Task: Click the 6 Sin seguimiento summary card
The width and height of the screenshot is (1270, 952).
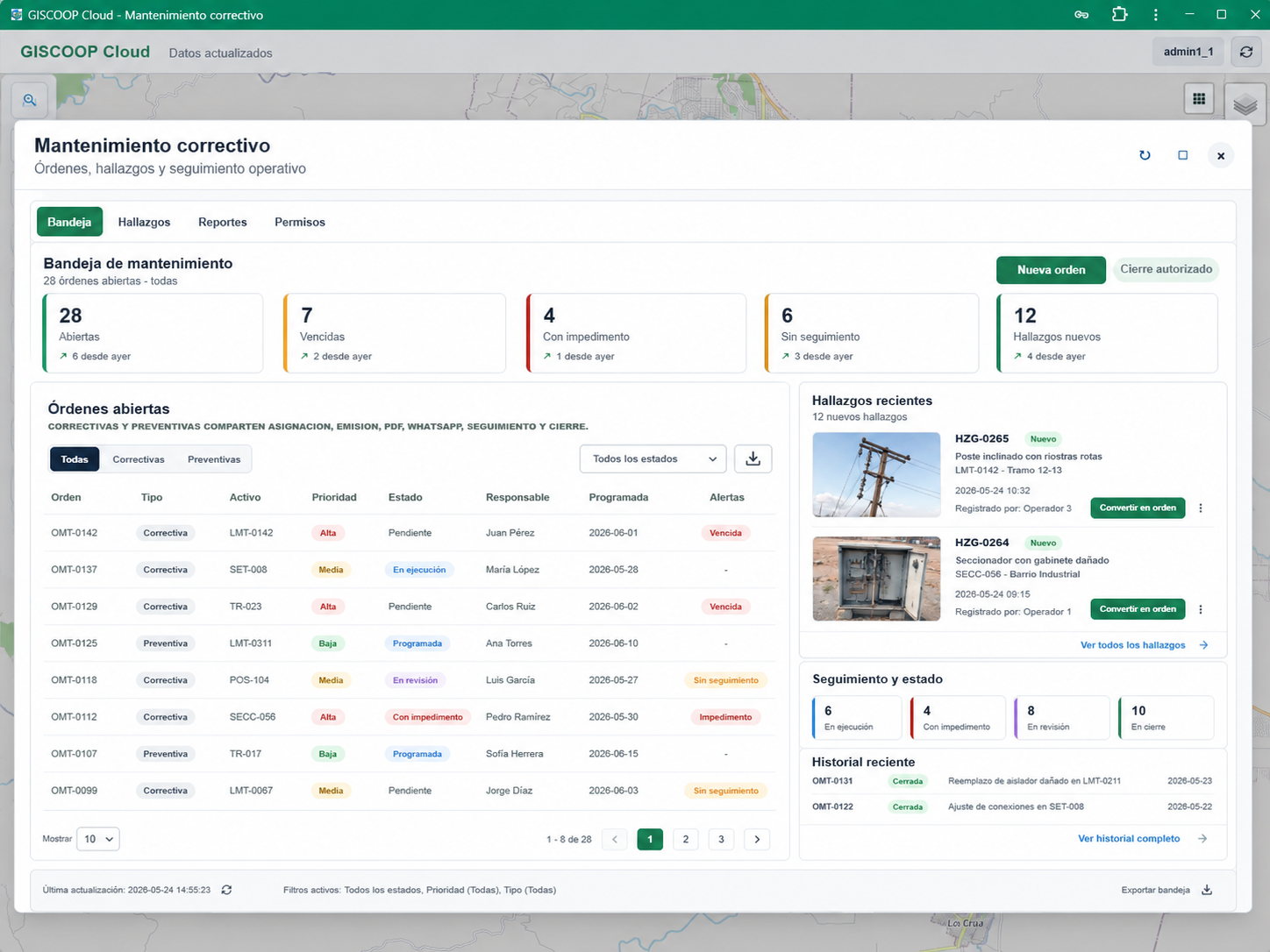Action: coord(871,333)
